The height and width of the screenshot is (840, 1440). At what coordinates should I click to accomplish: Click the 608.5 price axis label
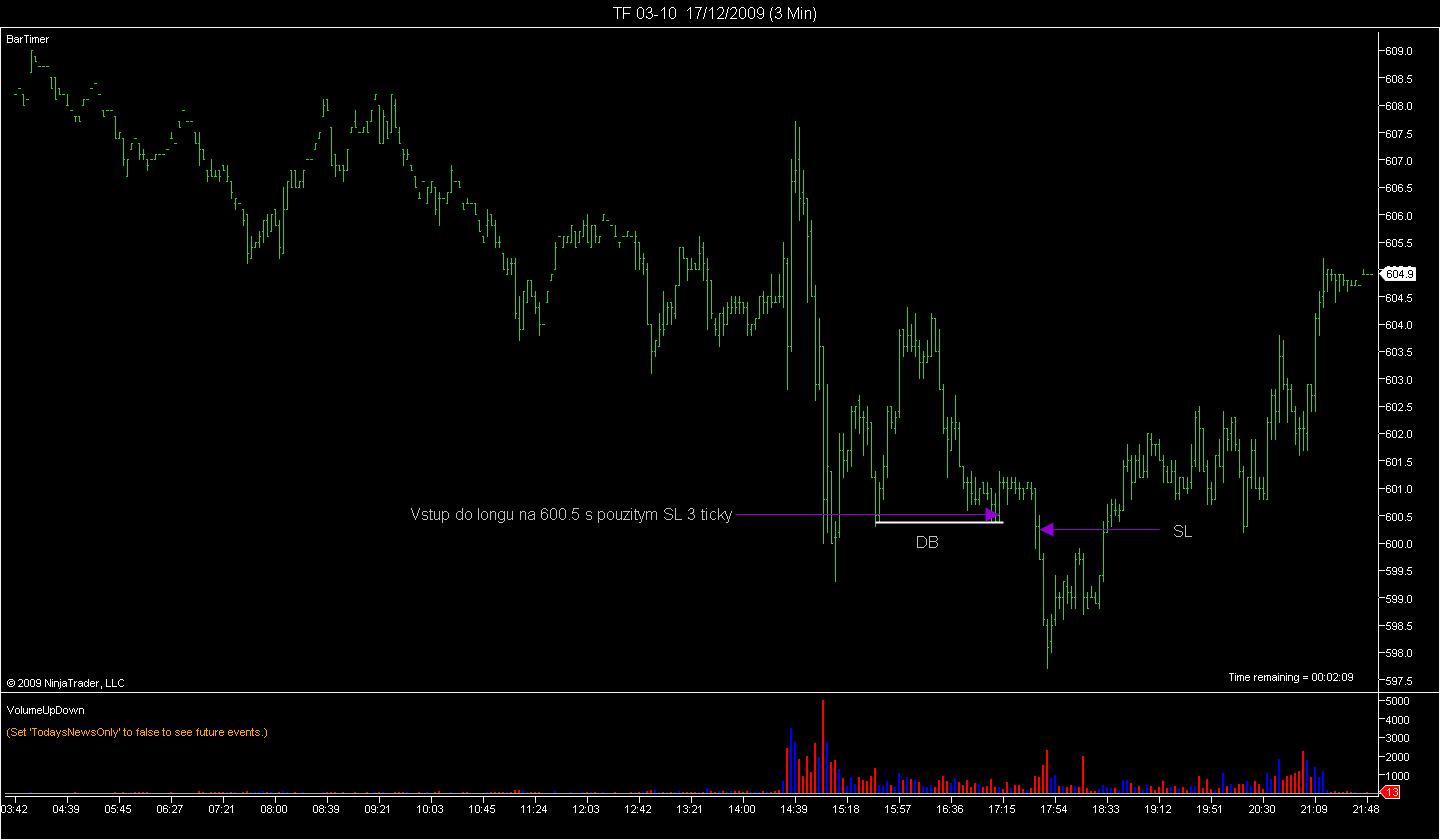point(1398,78)
